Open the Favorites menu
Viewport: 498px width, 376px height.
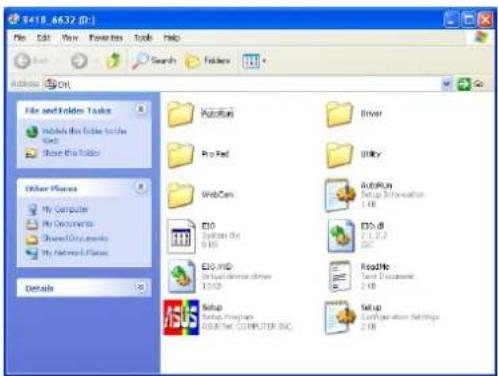point(106,38)
